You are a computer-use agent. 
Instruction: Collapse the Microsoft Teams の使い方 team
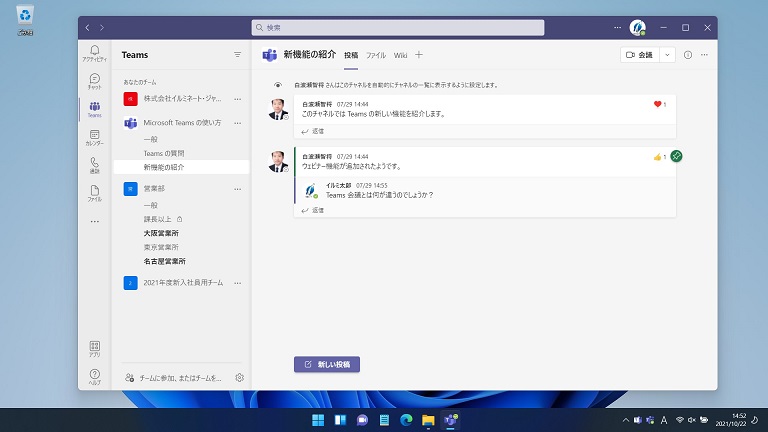182,122
